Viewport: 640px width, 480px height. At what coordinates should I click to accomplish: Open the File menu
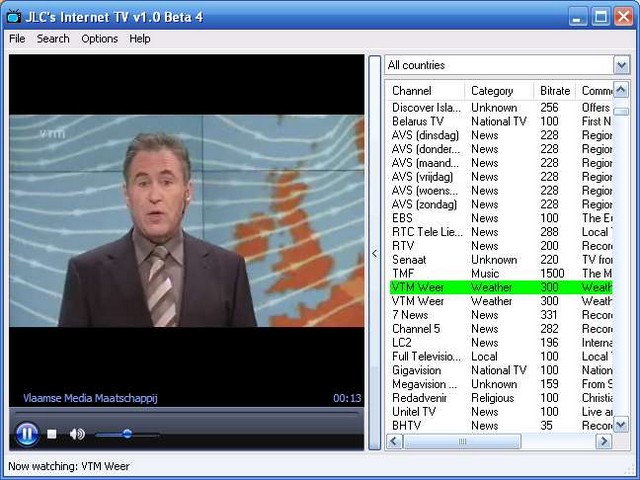(17, 39)
